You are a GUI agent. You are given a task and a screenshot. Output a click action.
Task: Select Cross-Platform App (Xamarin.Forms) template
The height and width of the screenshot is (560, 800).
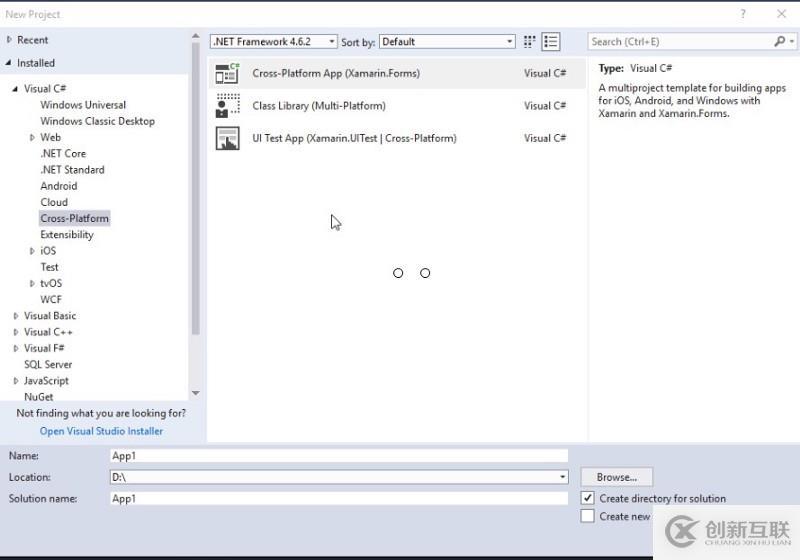point(397,73)
